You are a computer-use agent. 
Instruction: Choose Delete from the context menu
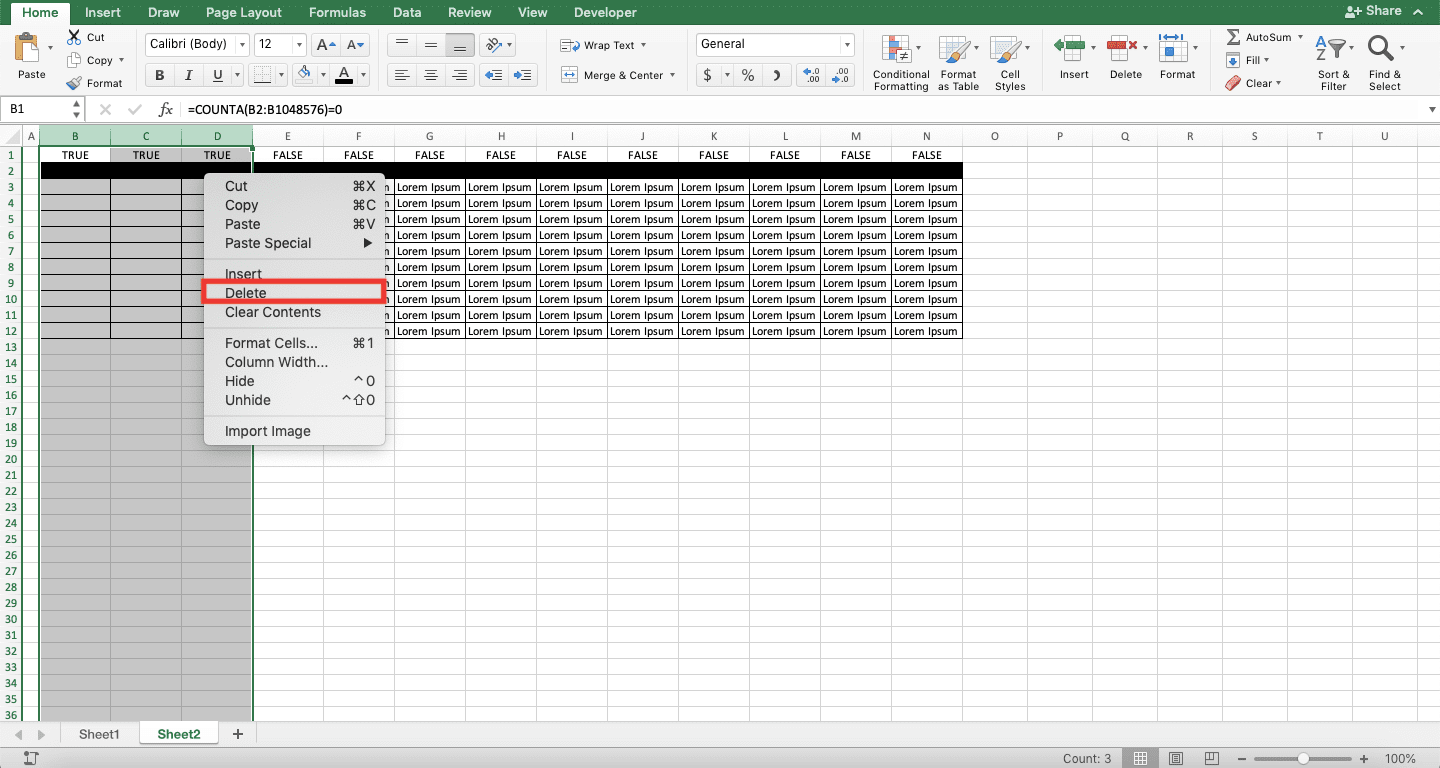245,292
